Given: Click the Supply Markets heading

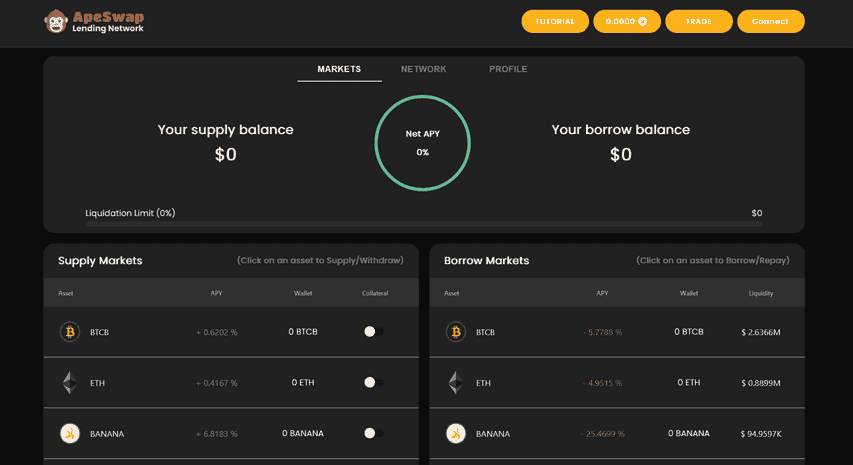Looking at the screenshot, I should pos(100,261).
